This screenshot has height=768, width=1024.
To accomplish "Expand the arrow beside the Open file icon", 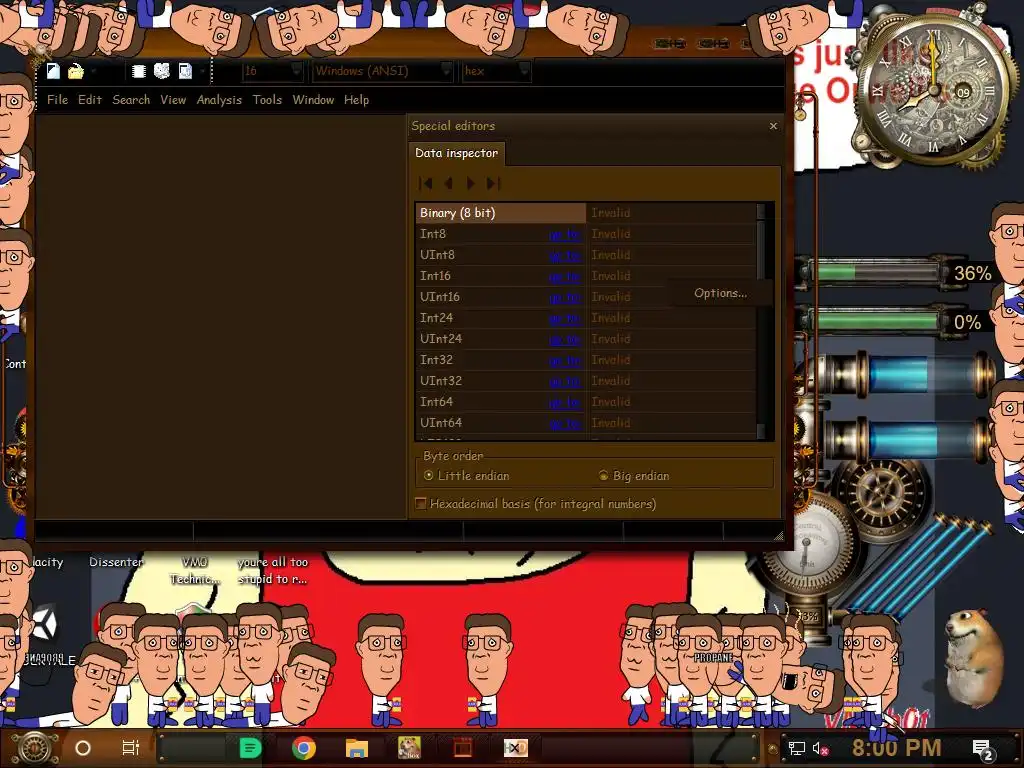I will click(94, 71).
